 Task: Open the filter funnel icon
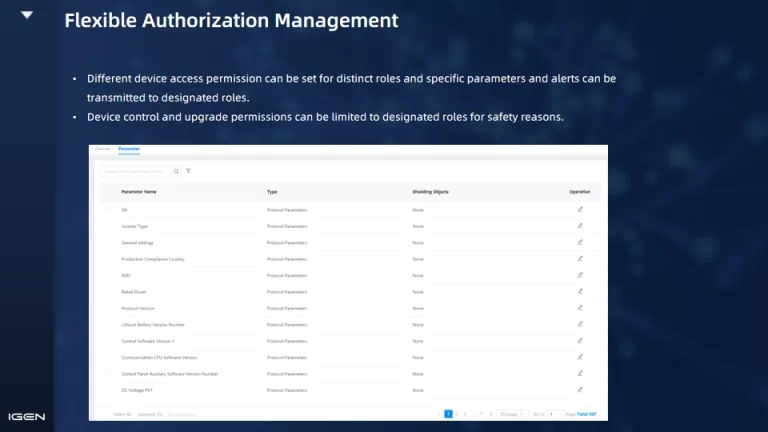188,171
